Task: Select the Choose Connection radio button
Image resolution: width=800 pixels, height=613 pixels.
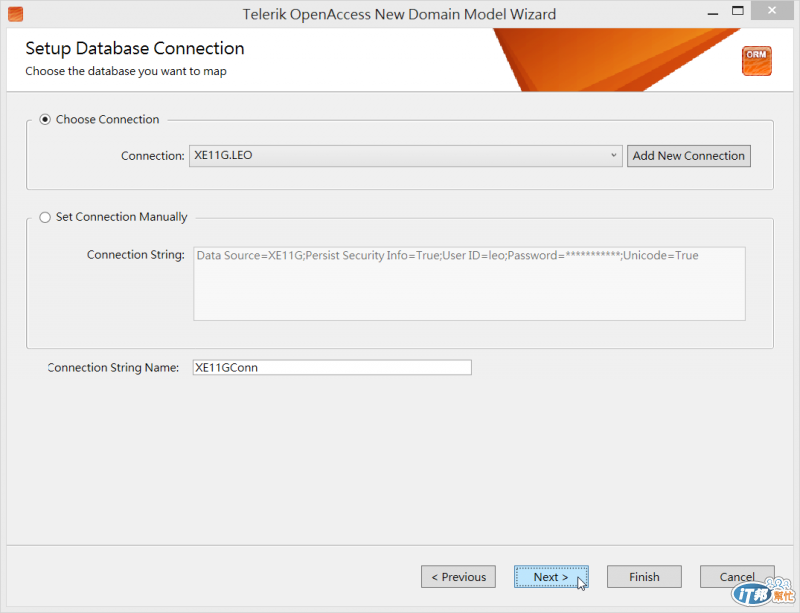Action: 45,119
